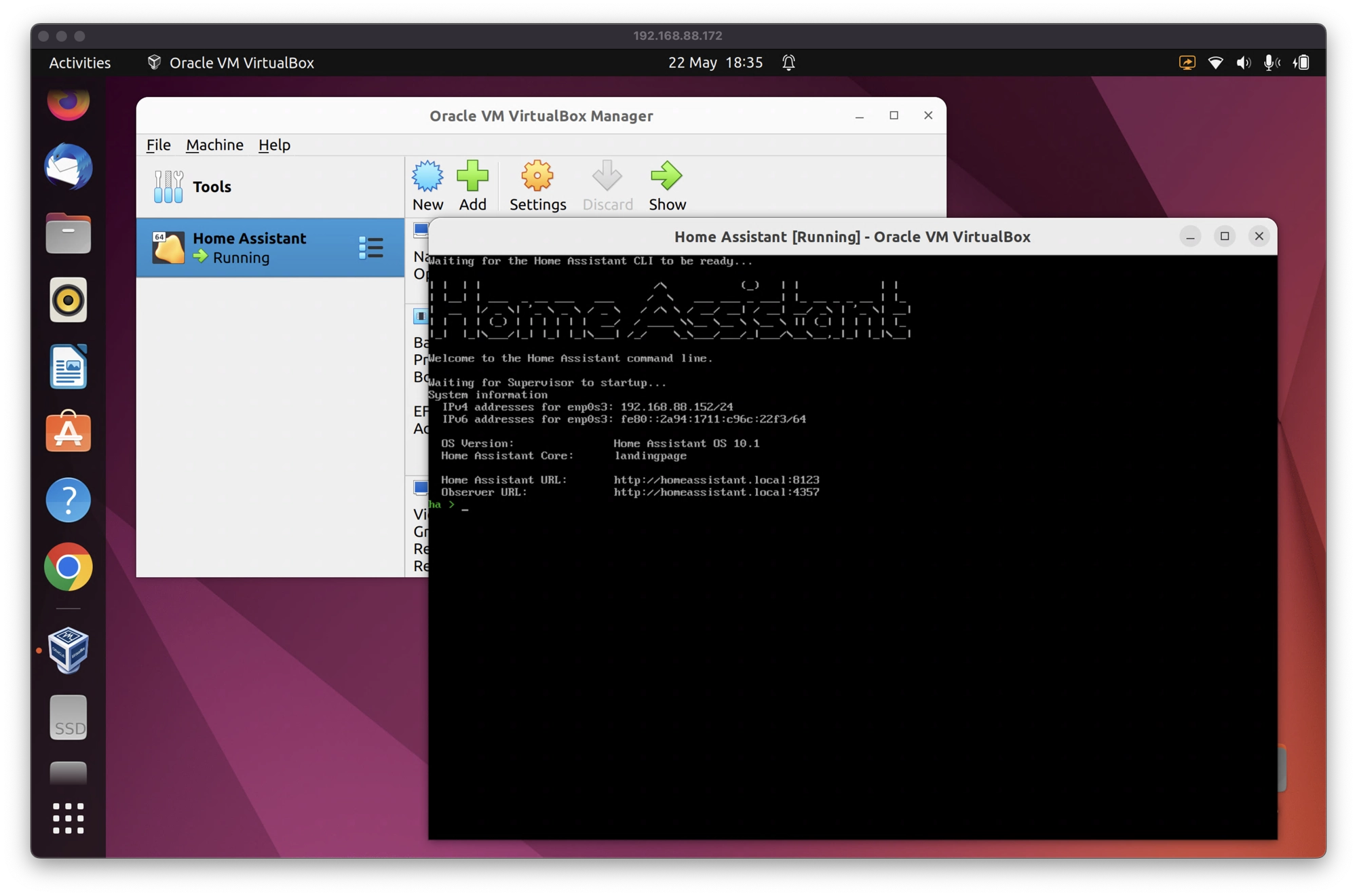Open the Machine menu
Screen dimensions: 1357x896
(214, 144)
